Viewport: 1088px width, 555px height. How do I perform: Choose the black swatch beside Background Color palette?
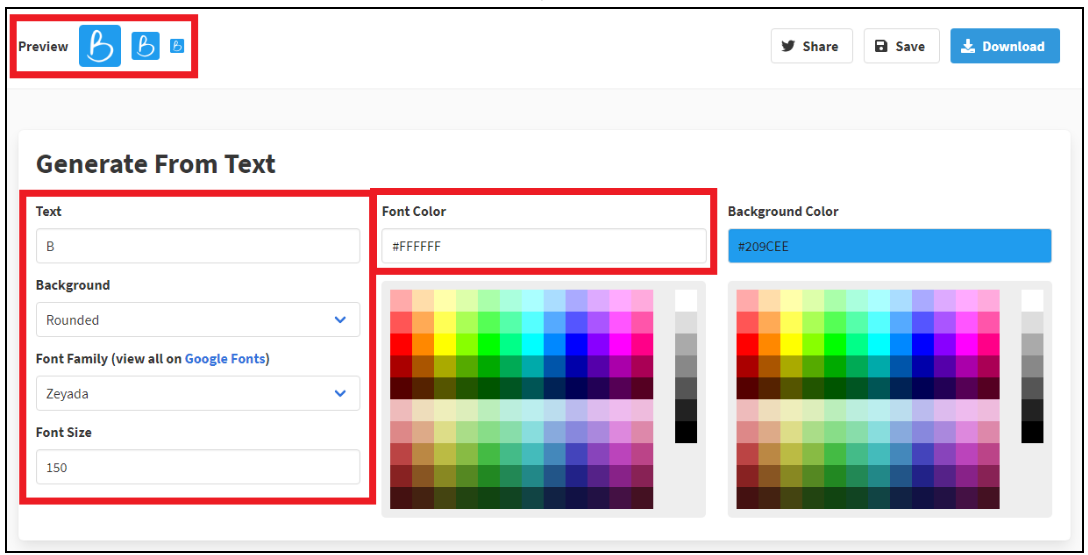pos(1032,432)
